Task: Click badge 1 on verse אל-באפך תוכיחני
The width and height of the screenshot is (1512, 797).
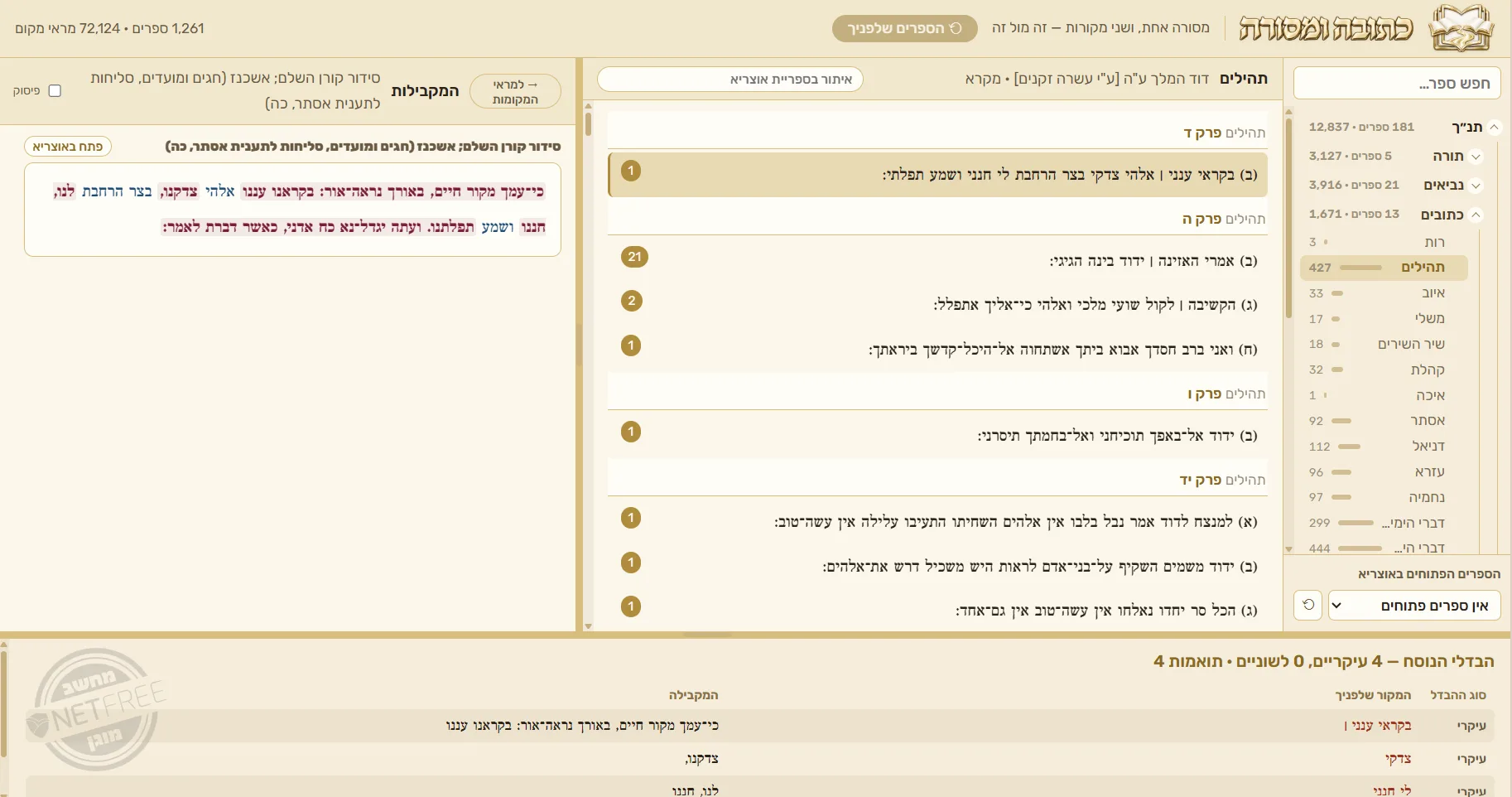Action: (631, 432)
